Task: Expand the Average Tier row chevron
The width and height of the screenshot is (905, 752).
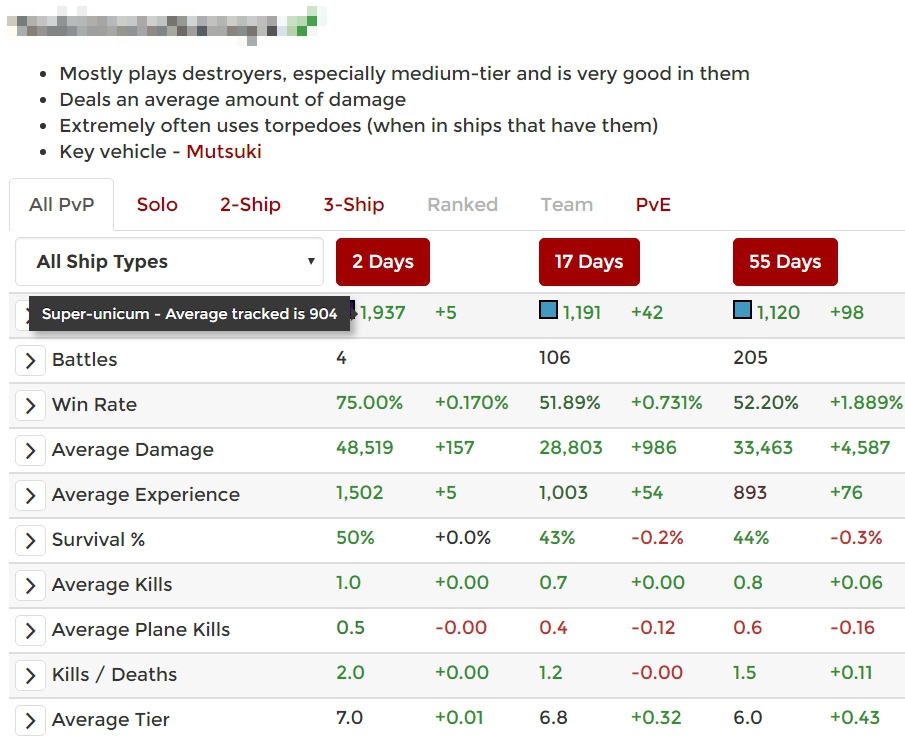Action: tap(30, 720)
